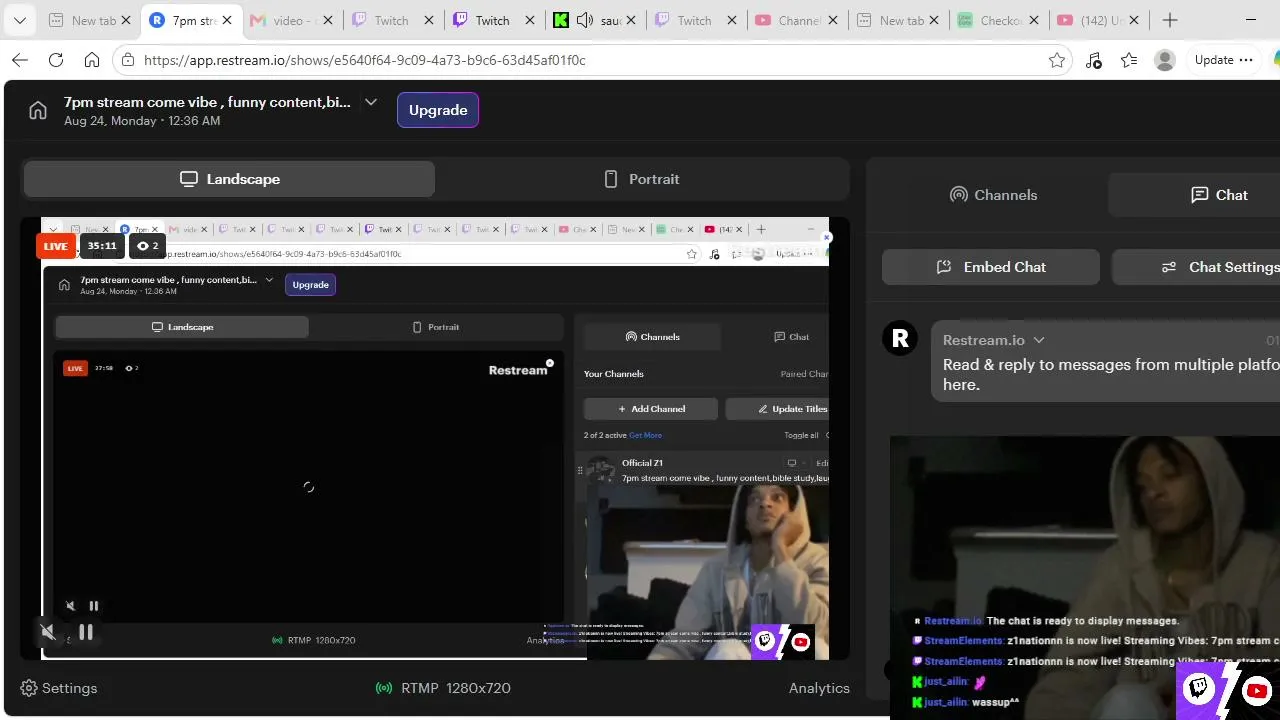Refresh the Restream page
Screen dimensions: 1280x720
tap(56, 60)
